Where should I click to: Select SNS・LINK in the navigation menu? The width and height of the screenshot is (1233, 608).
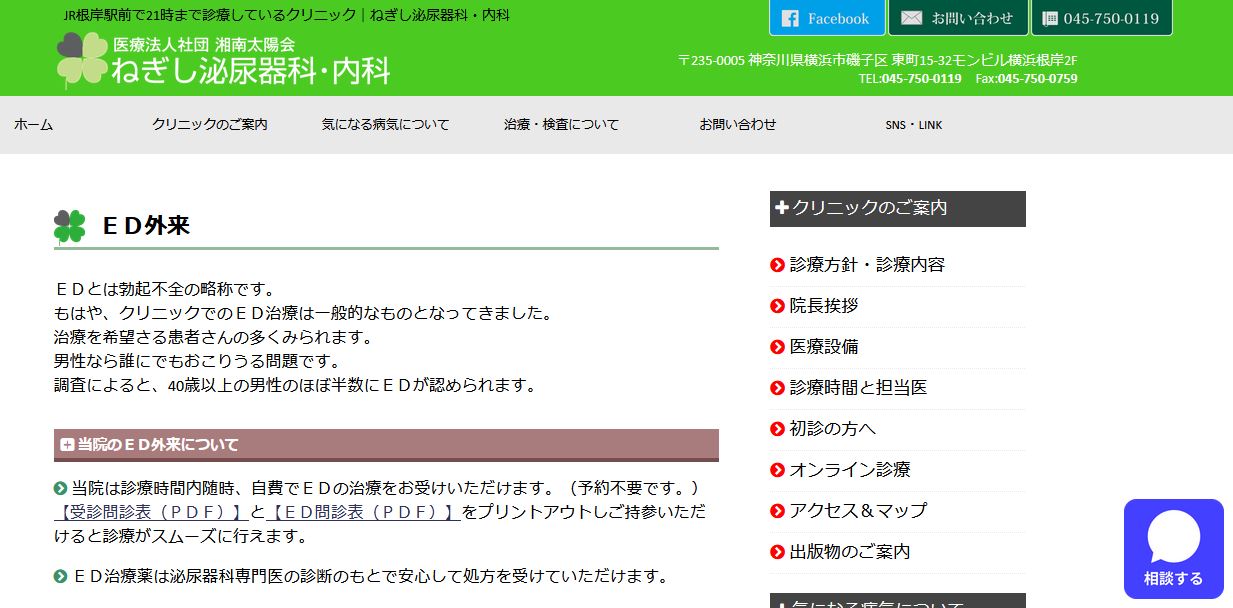(x=912, y=125)
